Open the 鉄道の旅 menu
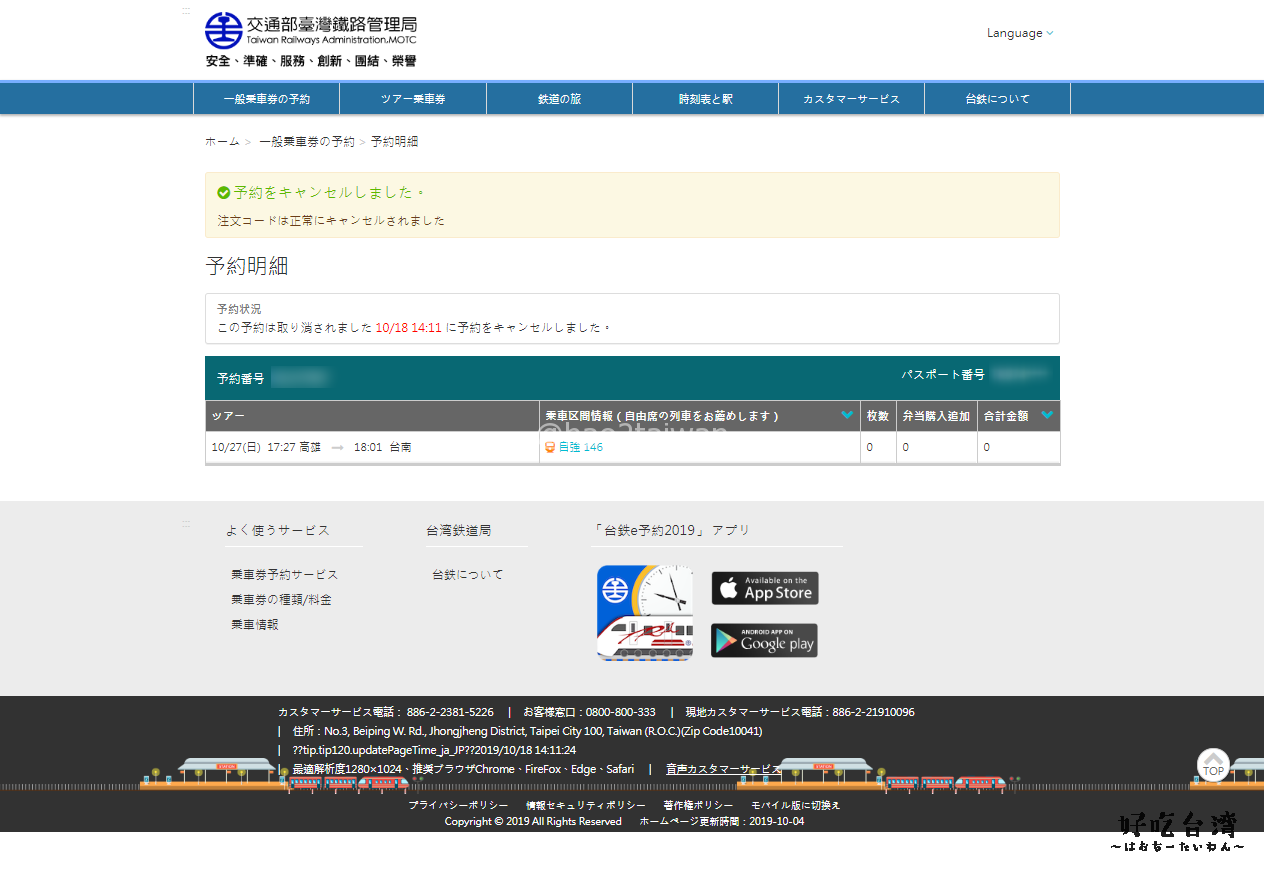This screenshot has width=1264, height=872. (559, 99)
